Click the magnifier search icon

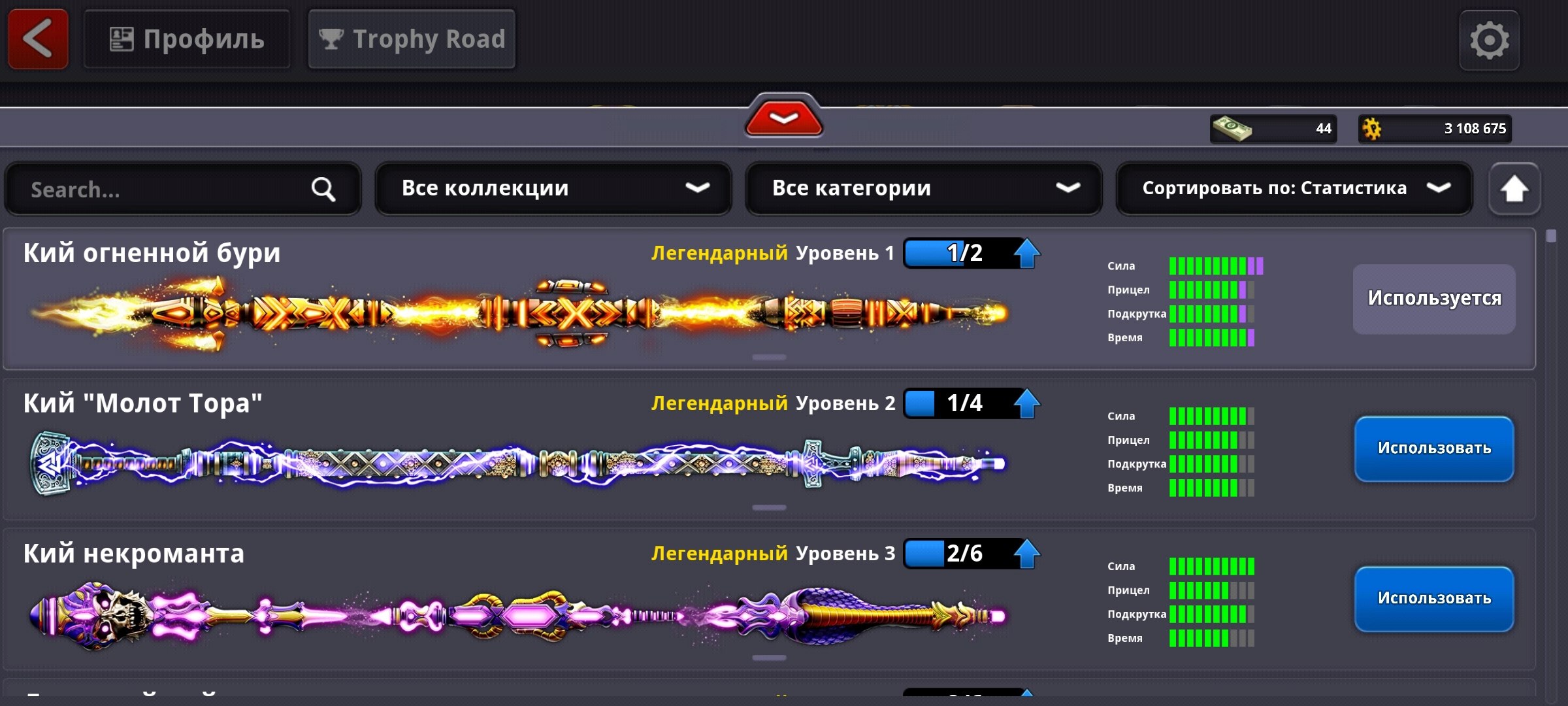pos(323,190)
